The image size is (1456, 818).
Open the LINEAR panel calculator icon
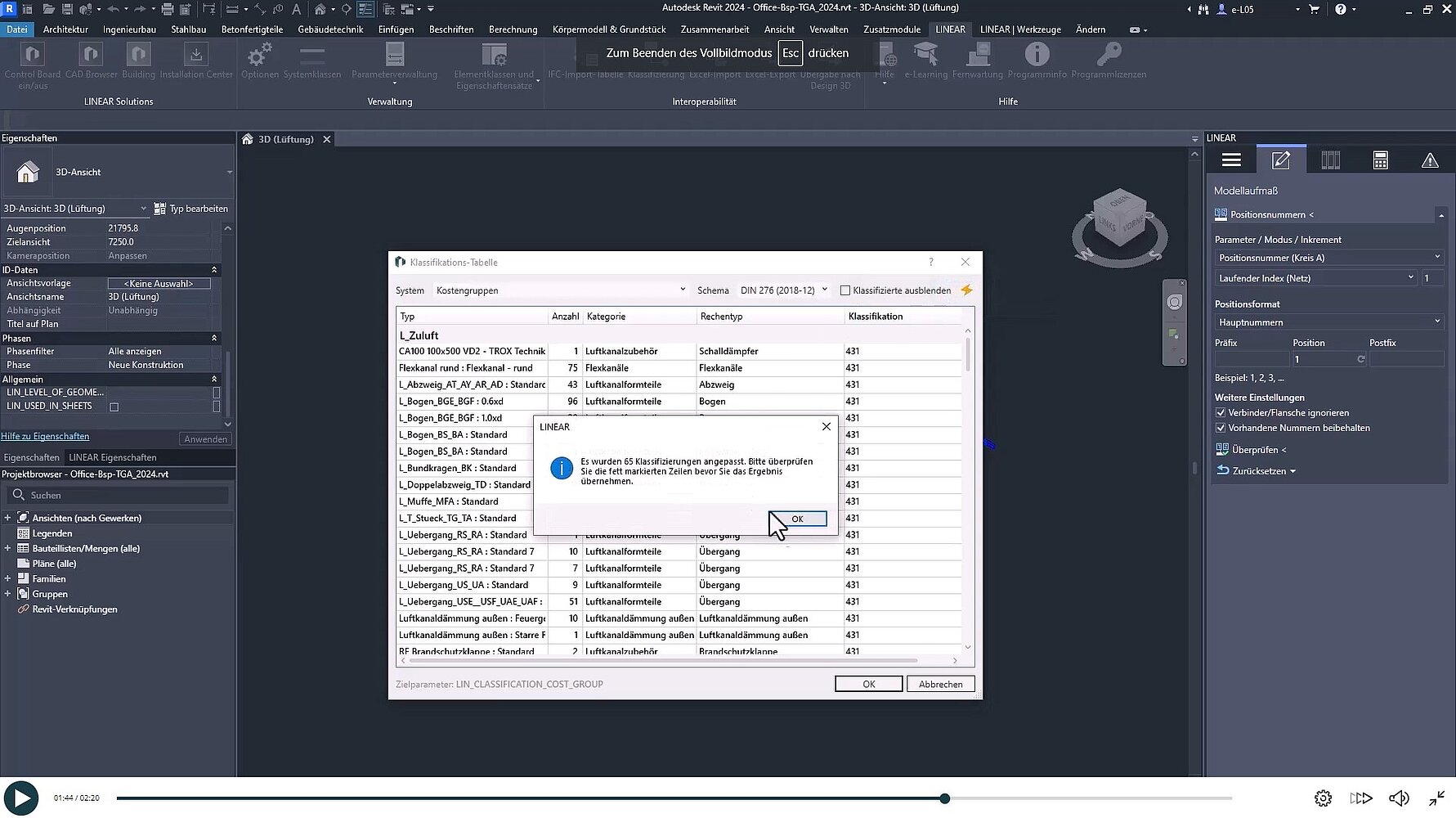pos(1381,160)
